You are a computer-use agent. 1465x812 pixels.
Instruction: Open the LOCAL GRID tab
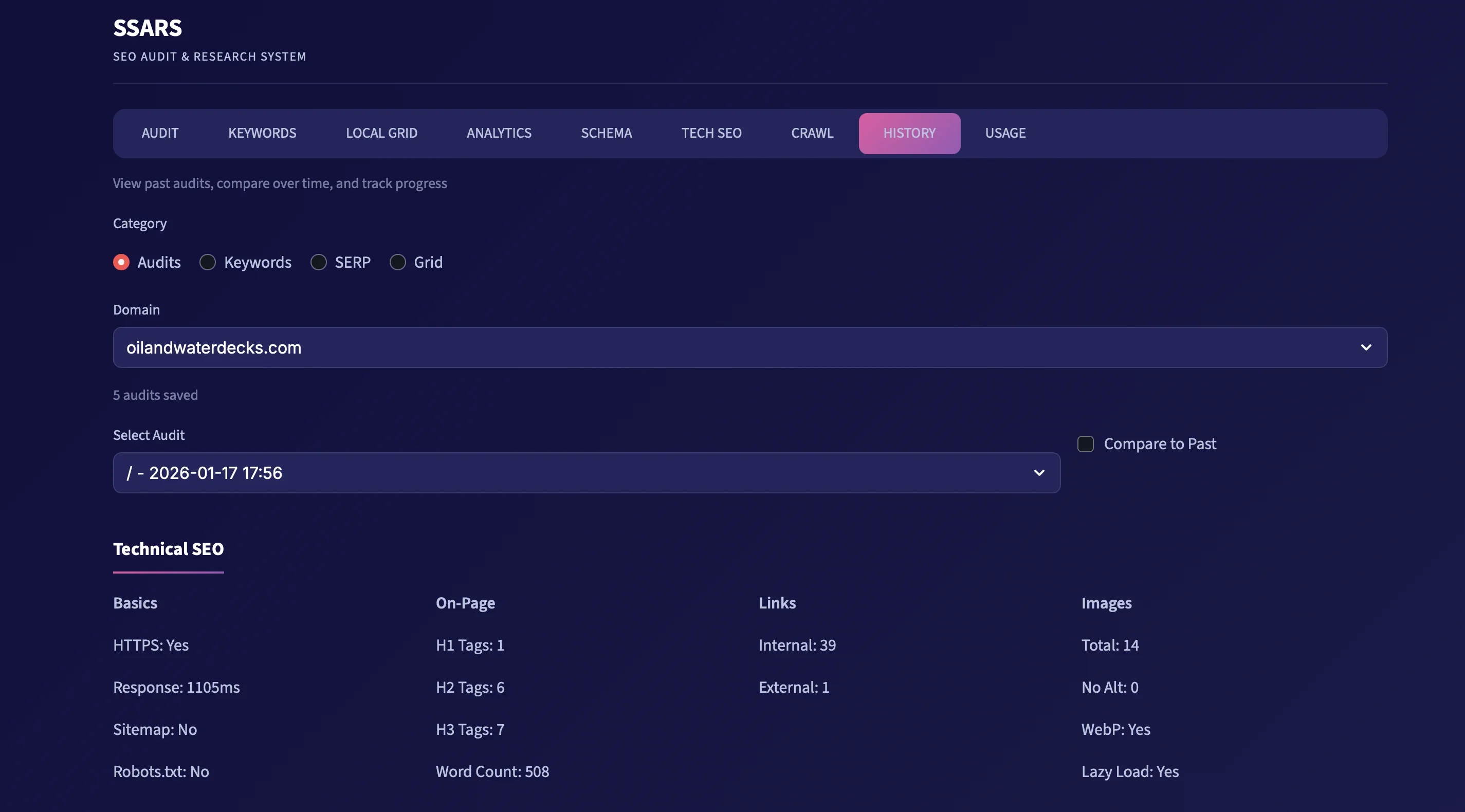(x=381, y=133)
